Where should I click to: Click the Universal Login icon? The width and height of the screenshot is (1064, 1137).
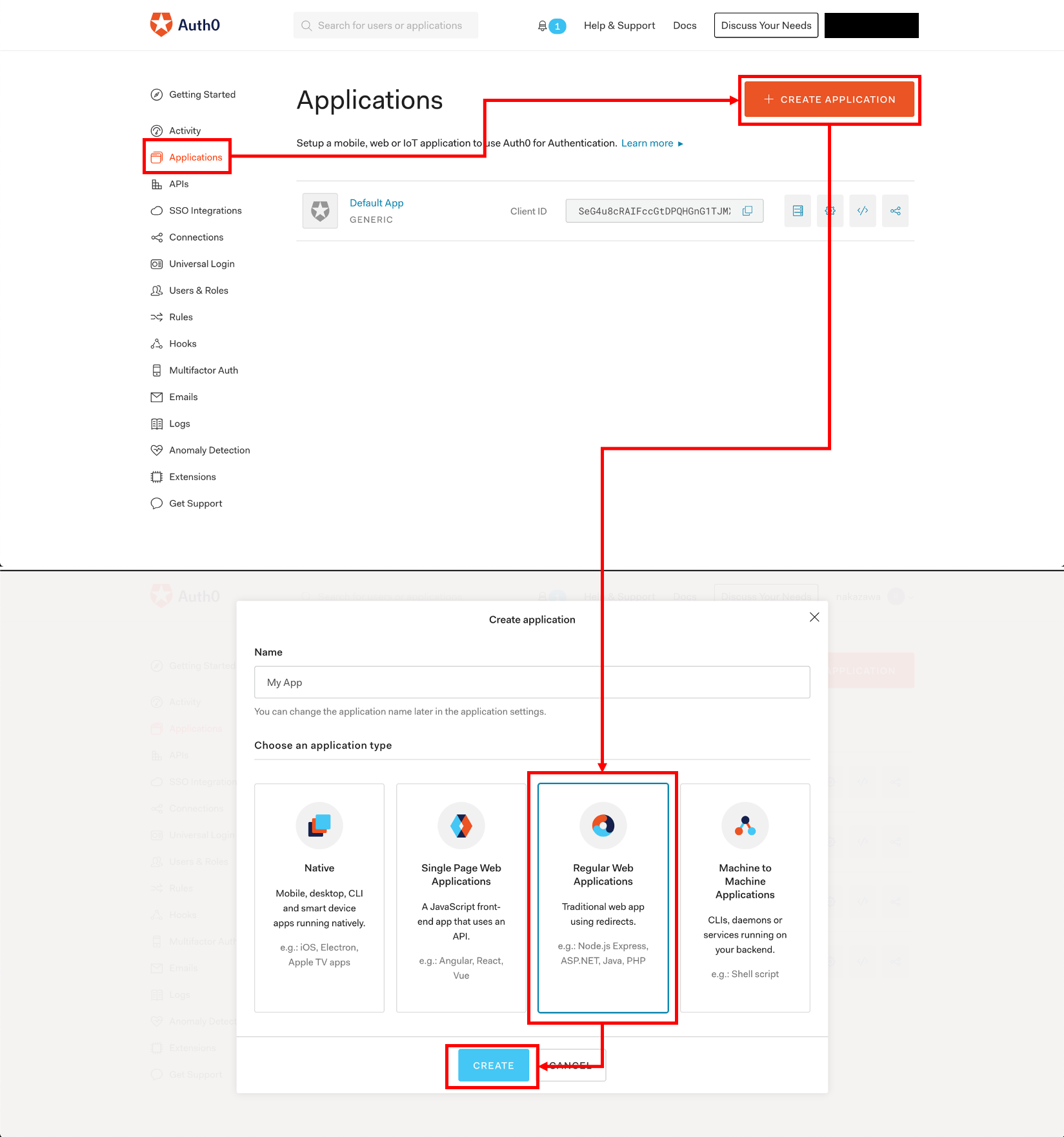pos(156,263)
